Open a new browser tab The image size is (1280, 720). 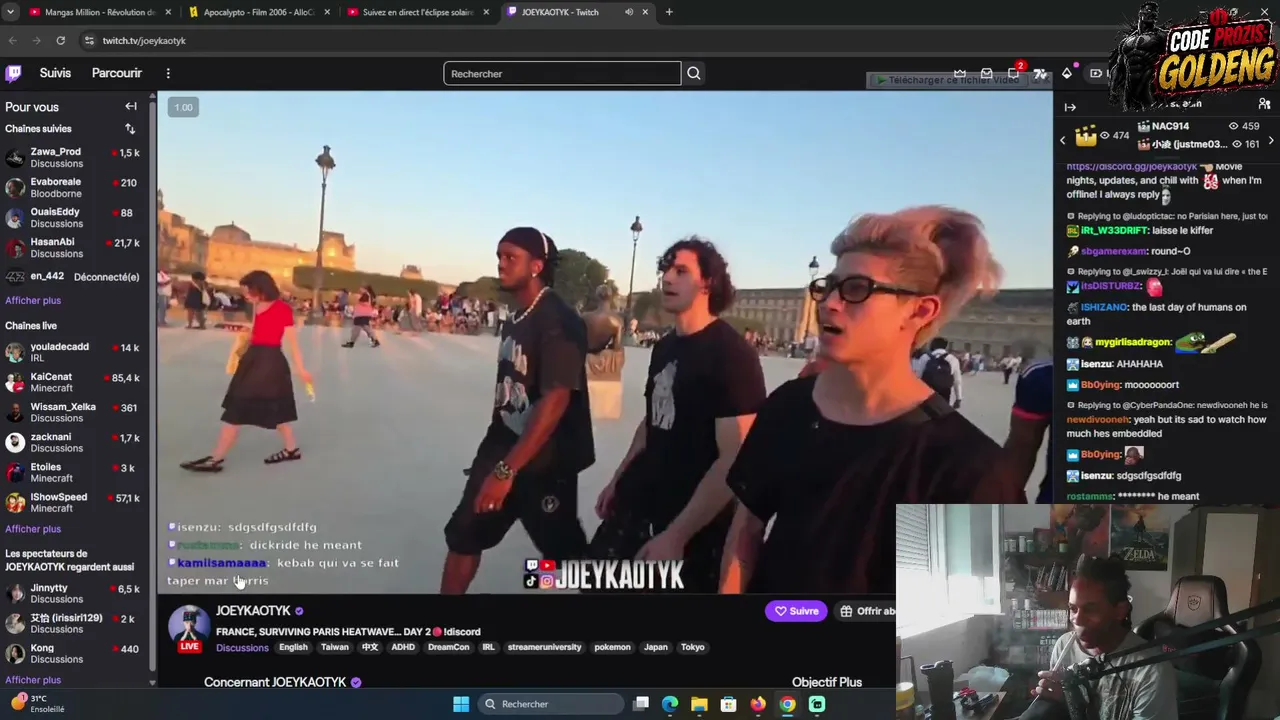point(669,12)
